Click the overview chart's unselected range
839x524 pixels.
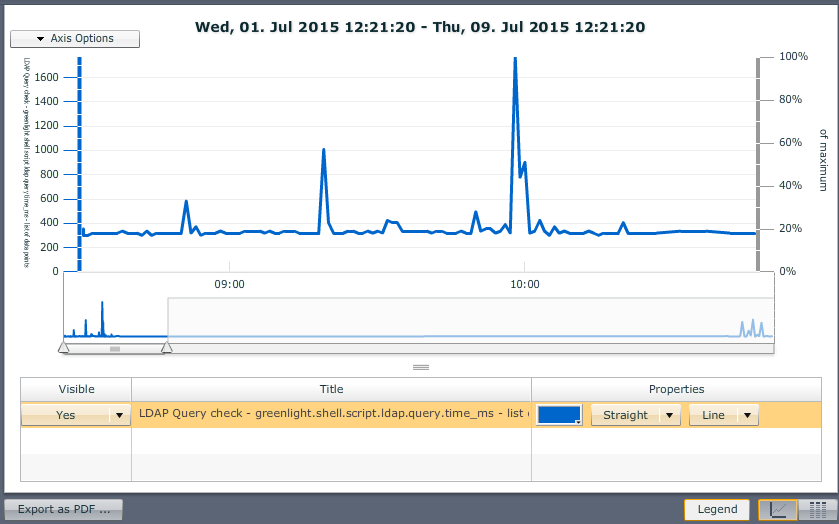(470, 320)
